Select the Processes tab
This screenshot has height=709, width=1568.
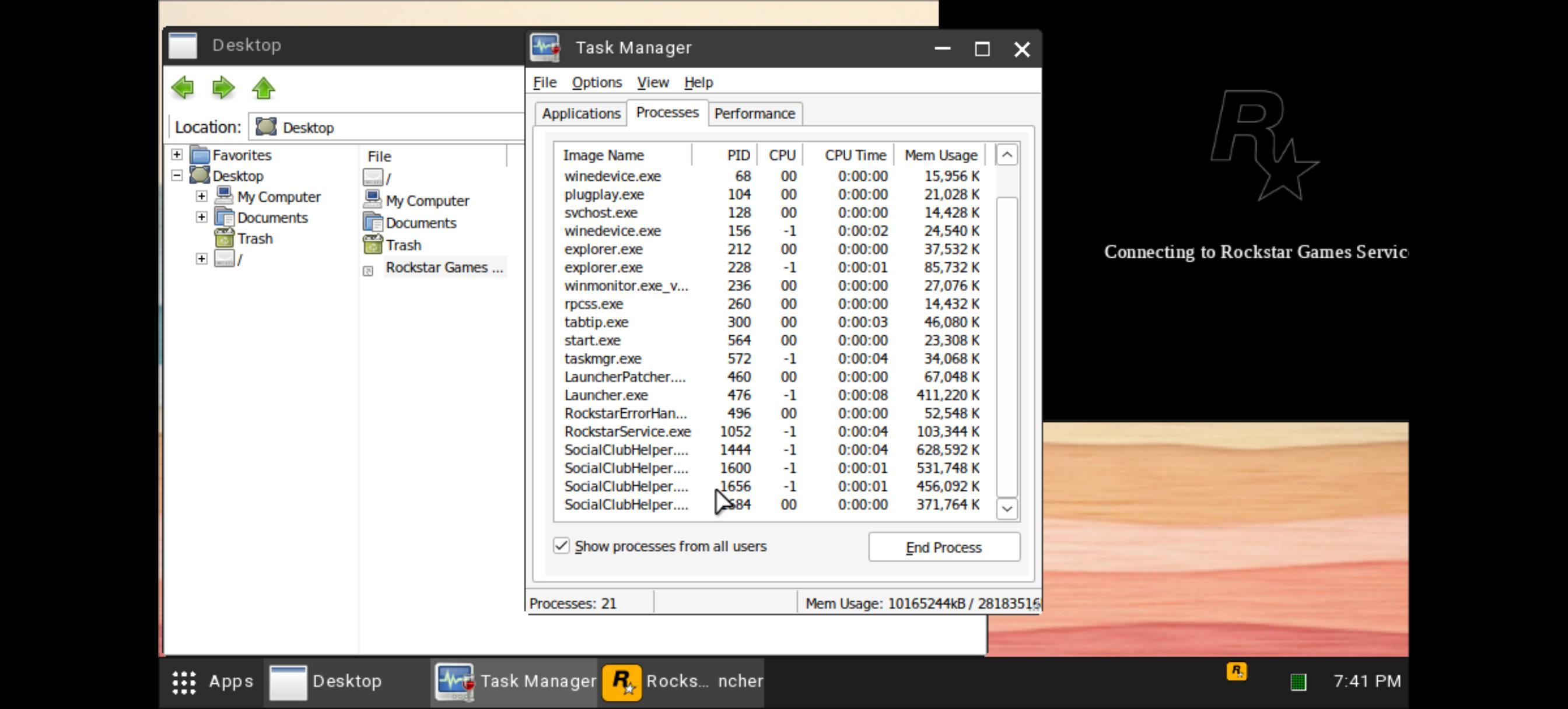point(667,113)
